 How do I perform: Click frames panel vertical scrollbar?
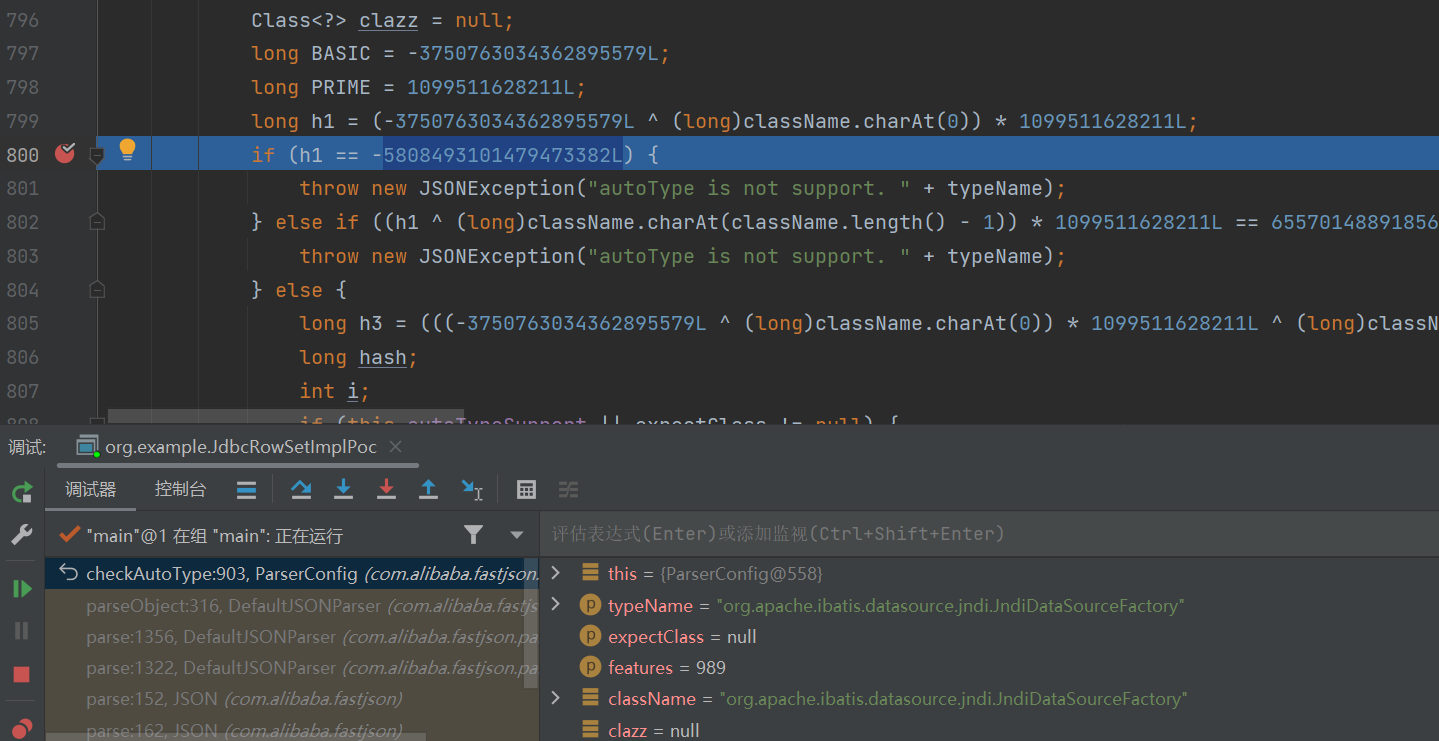(x=531, y=624)
